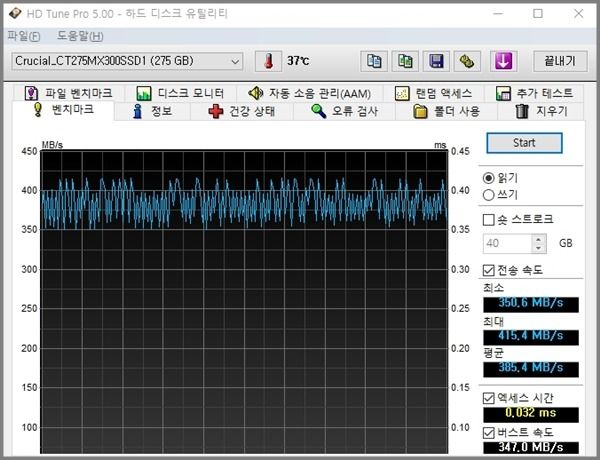Viewport: 600px width, 460px height.
Task: Click the minimum speed value 350.6 MB/s
Action: tap(531, 303)
